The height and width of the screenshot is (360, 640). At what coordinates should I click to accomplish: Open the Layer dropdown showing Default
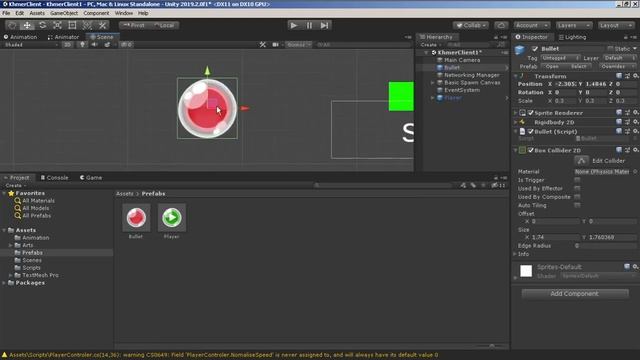pos(619,58)
